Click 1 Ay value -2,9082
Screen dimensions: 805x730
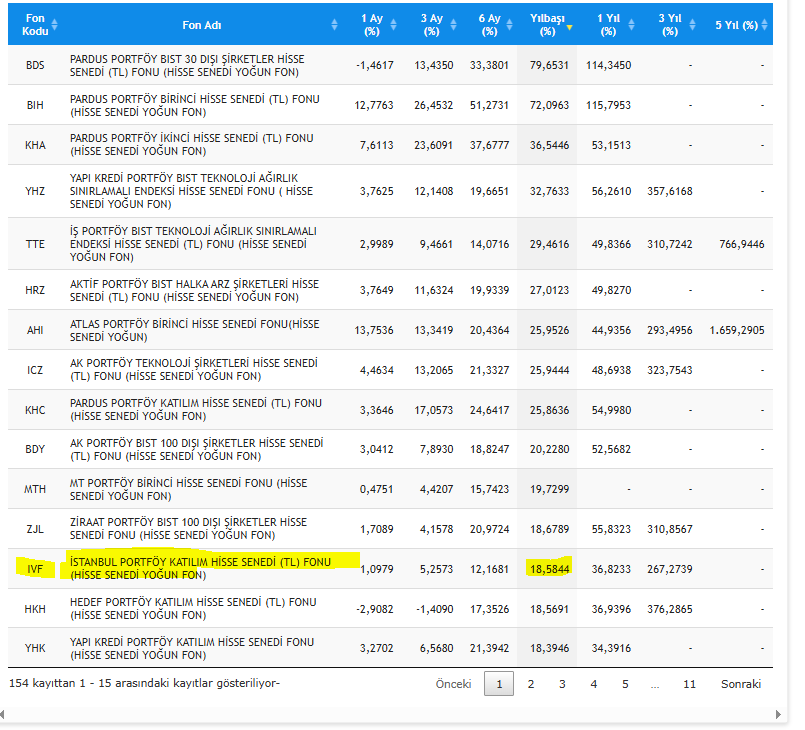coord(375,609)
